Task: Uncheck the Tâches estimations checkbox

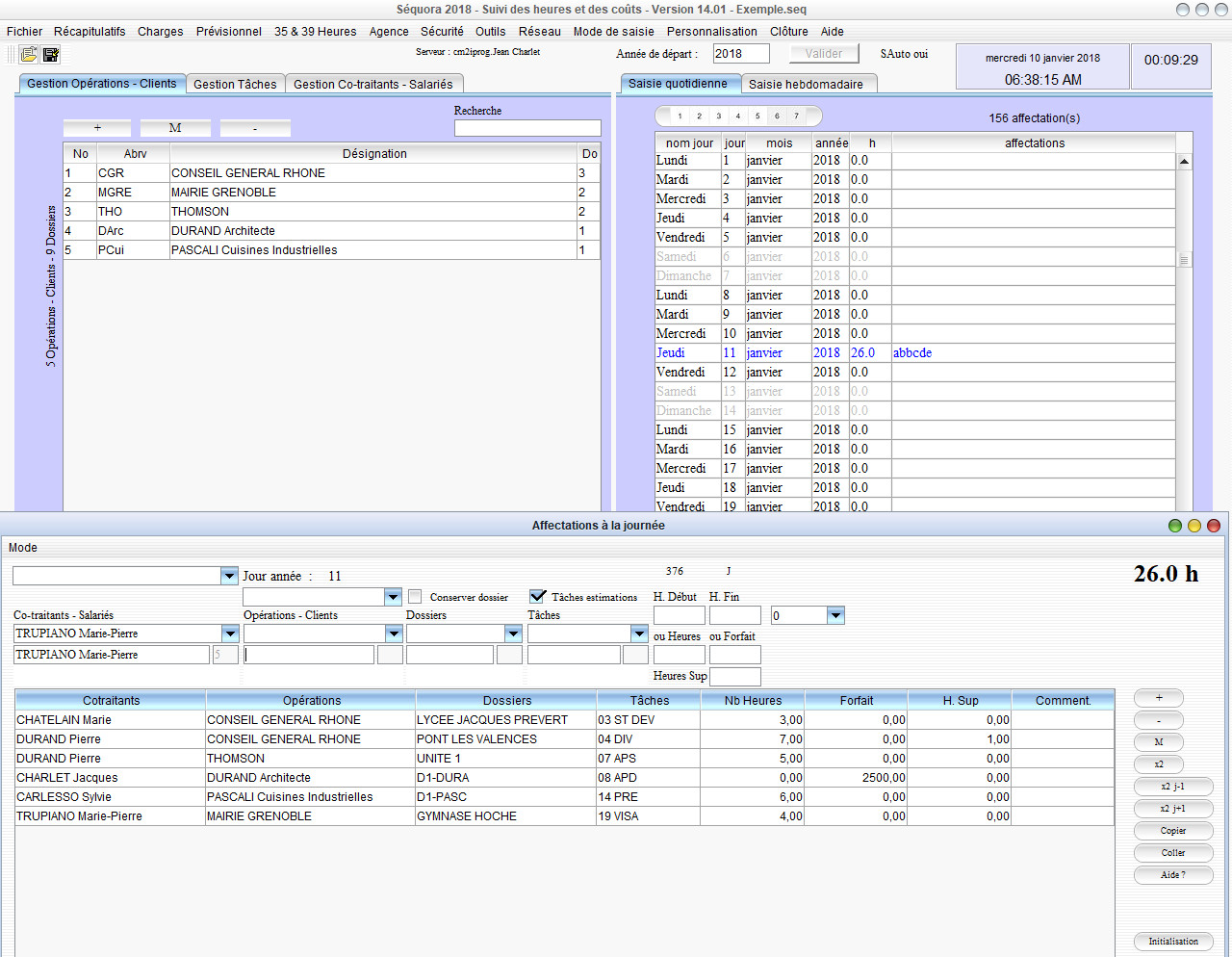Action: [x=537, y=597]
